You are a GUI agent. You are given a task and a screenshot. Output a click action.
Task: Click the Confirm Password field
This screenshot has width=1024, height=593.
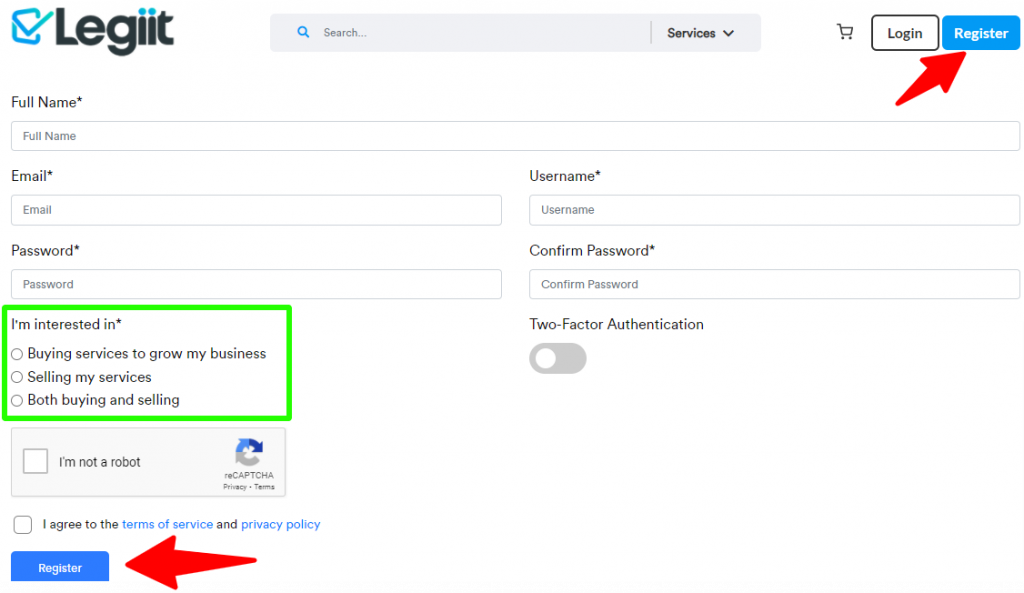pyautogui.click(x=774, y=284)
